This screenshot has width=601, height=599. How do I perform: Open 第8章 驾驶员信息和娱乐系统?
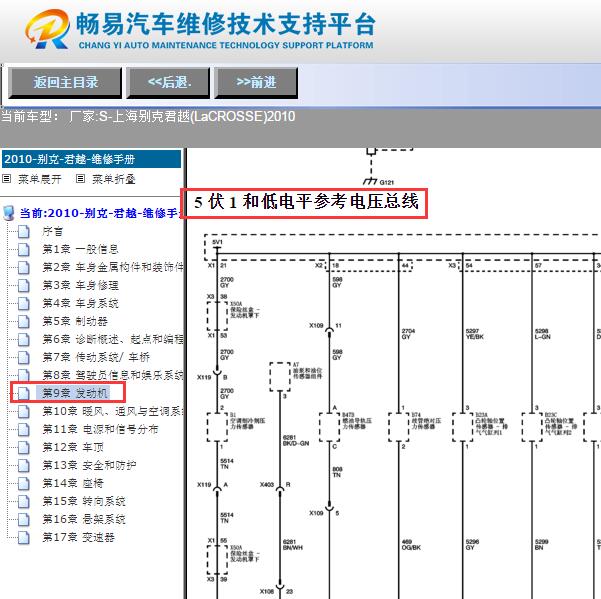(113, 375)
